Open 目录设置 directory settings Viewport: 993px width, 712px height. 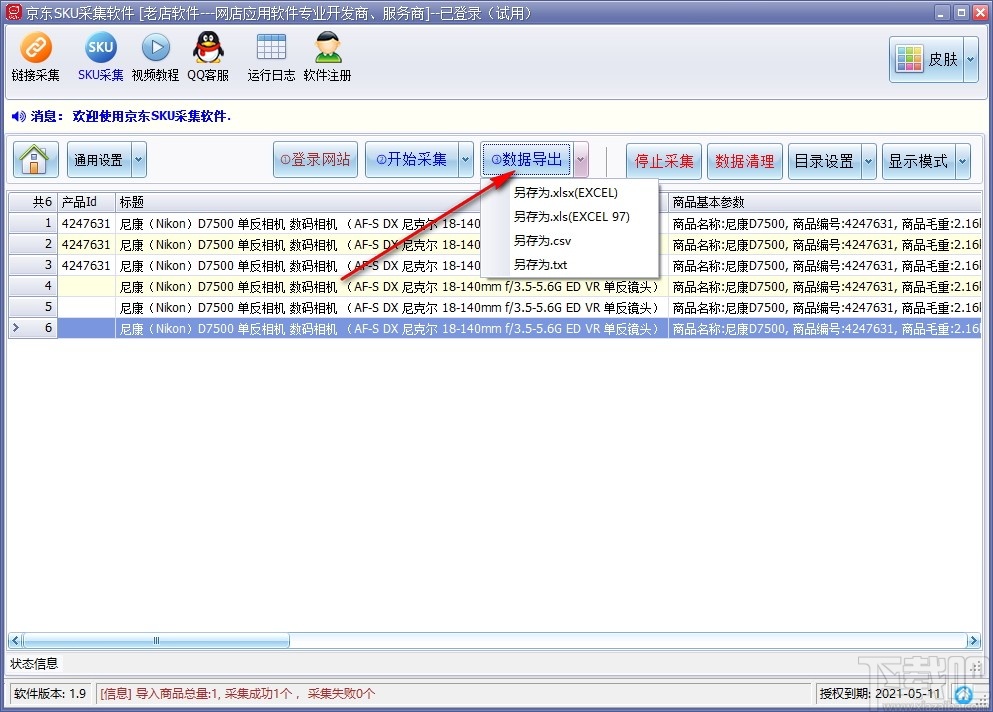click(824, 161)
